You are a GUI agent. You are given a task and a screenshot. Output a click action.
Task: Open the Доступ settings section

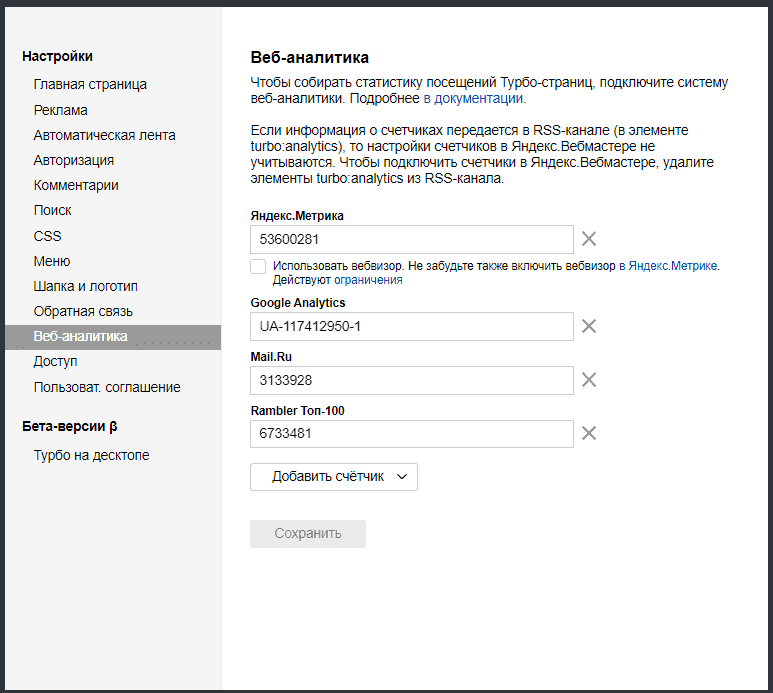[x=55, y=362]
